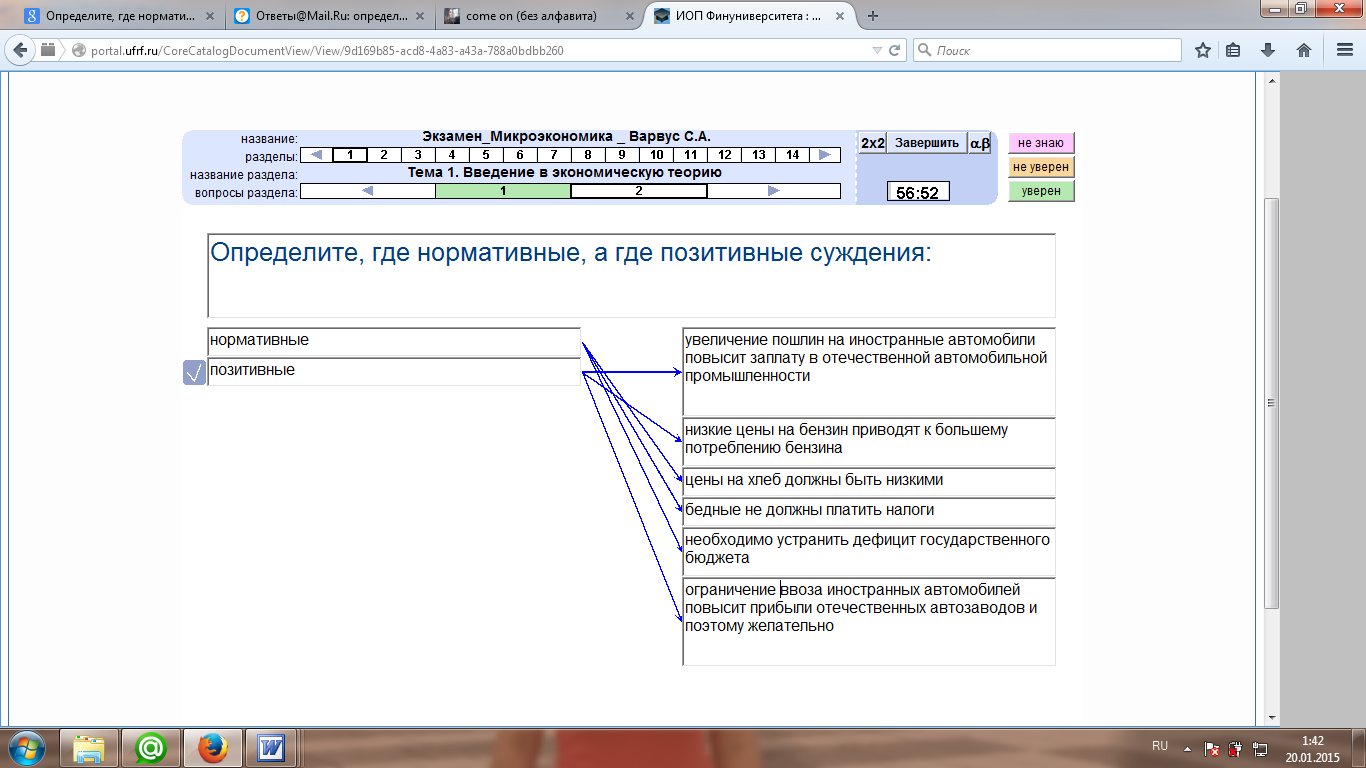Go to previous section with left arrow
The image size is (1366, 768).
pyautogui.click(x=316, y=155)
